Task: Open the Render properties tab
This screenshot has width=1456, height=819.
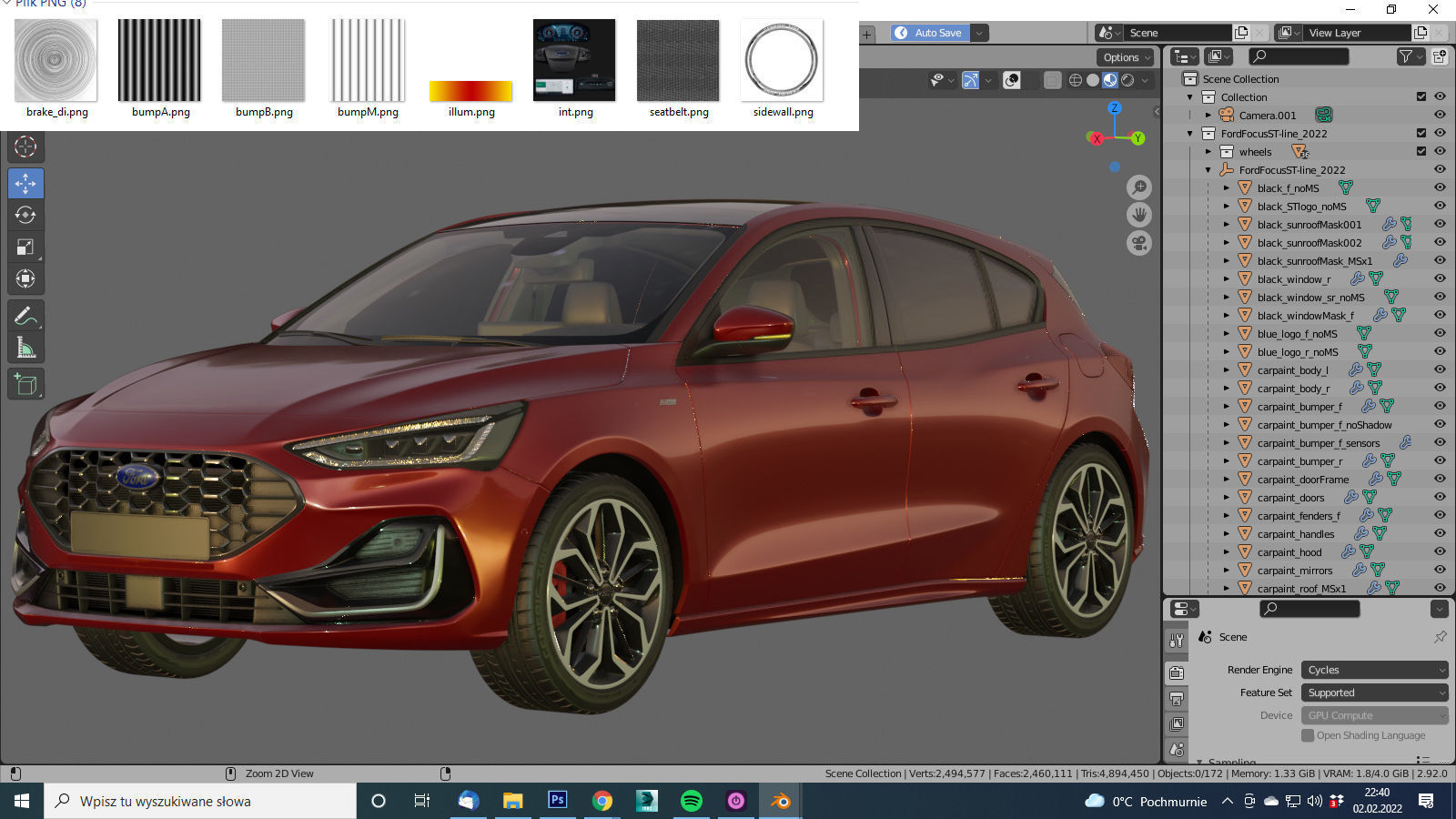Action: (x=1177, y=673)
